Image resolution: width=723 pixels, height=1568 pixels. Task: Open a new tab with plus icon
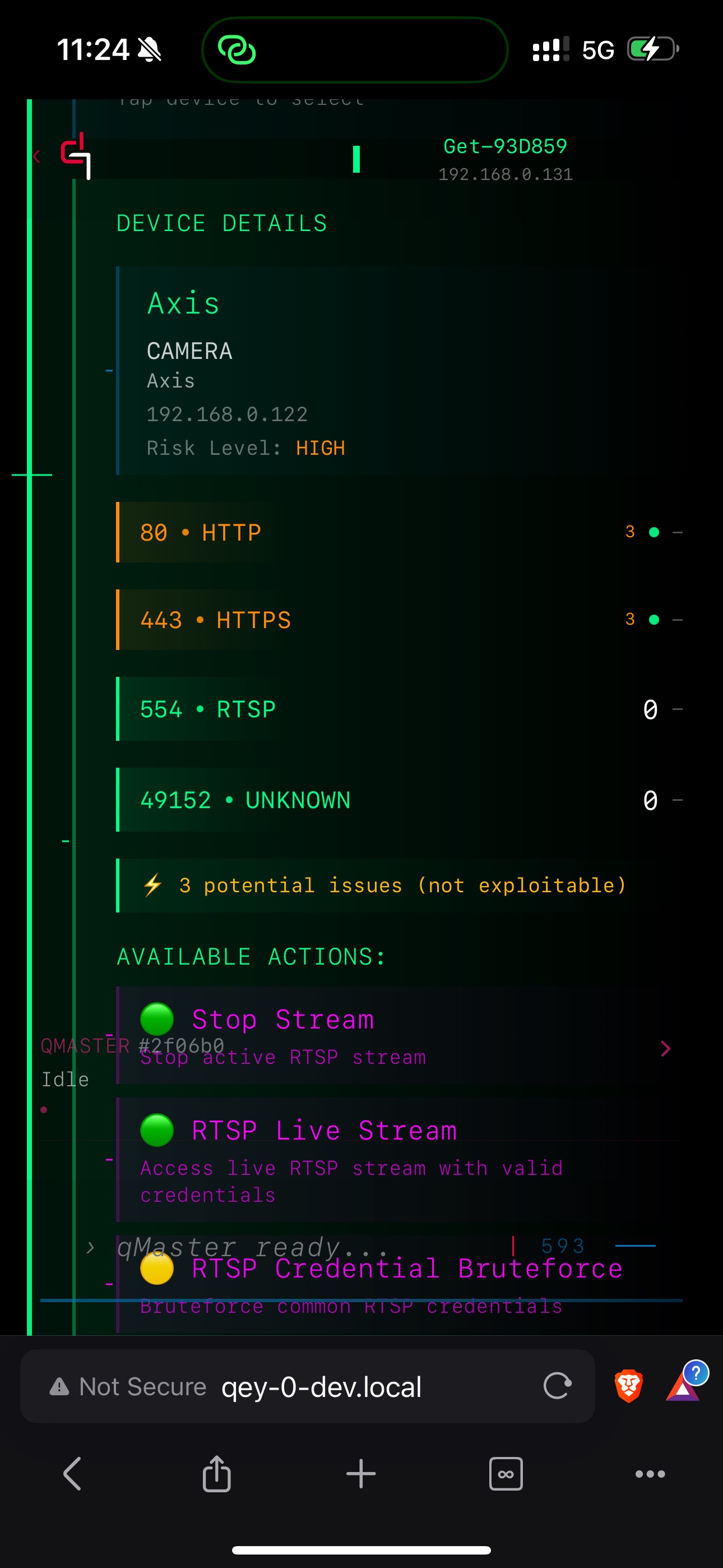[361, 1474]
